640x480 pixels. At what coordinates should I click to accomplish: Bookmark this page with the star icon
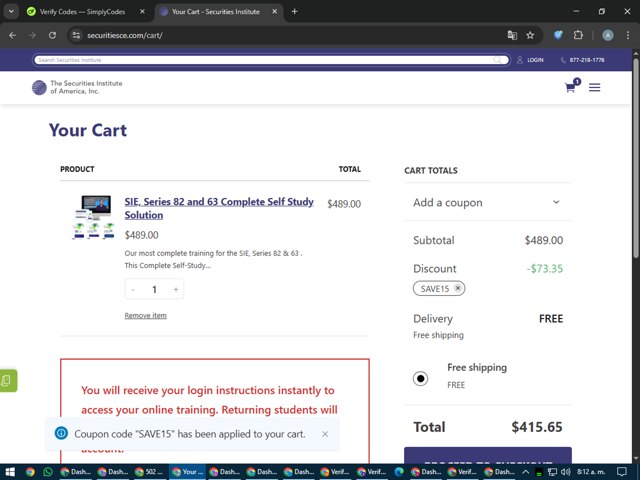(x=530, y=36)
